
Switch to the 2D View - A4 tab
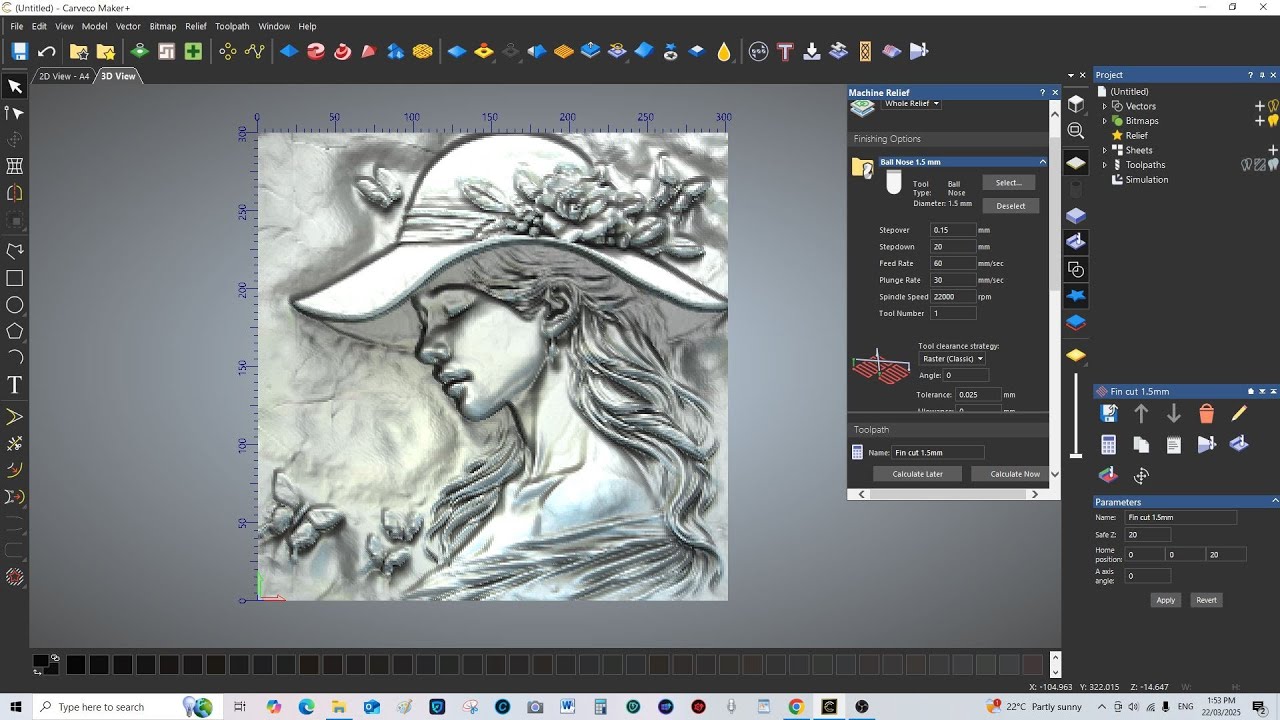(64, 76)
